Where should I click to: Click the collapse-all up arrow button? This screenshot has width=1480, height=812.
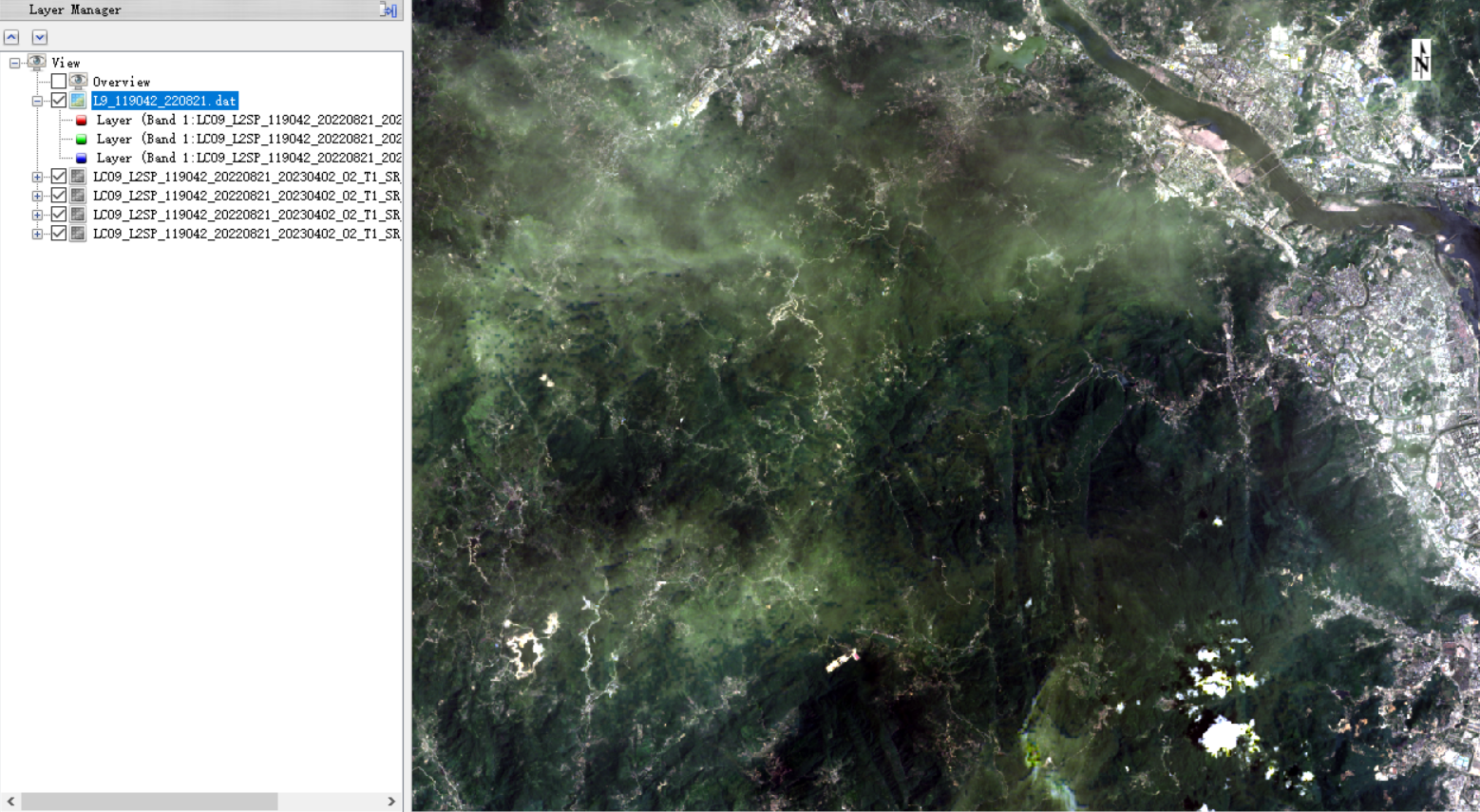pos(11,37)
